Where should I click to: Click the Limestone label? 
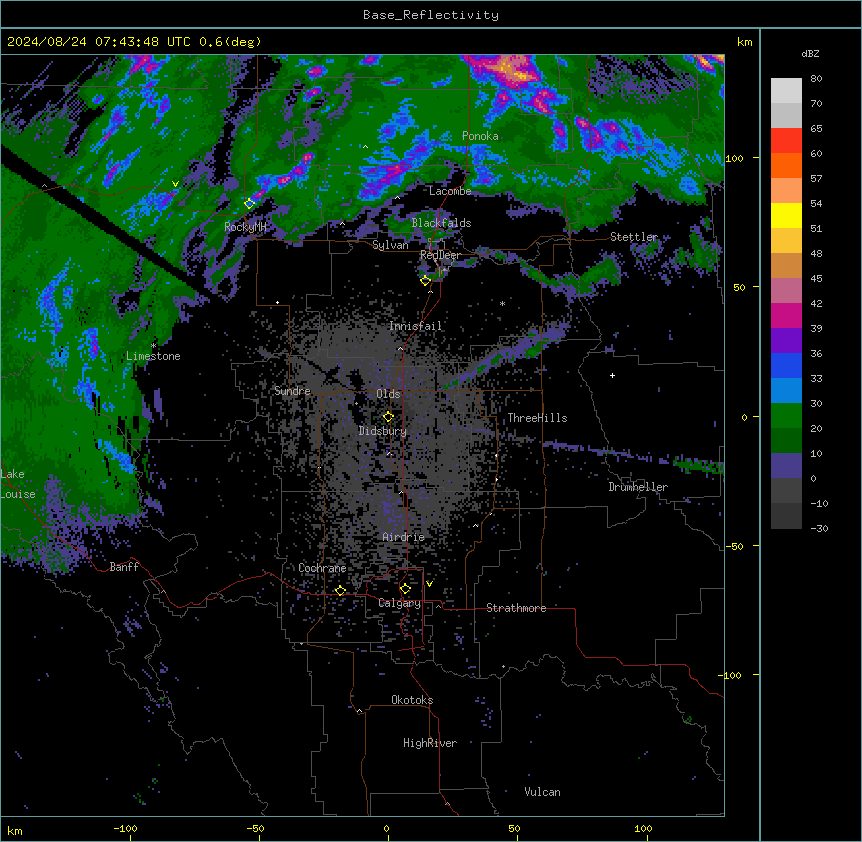153,356
